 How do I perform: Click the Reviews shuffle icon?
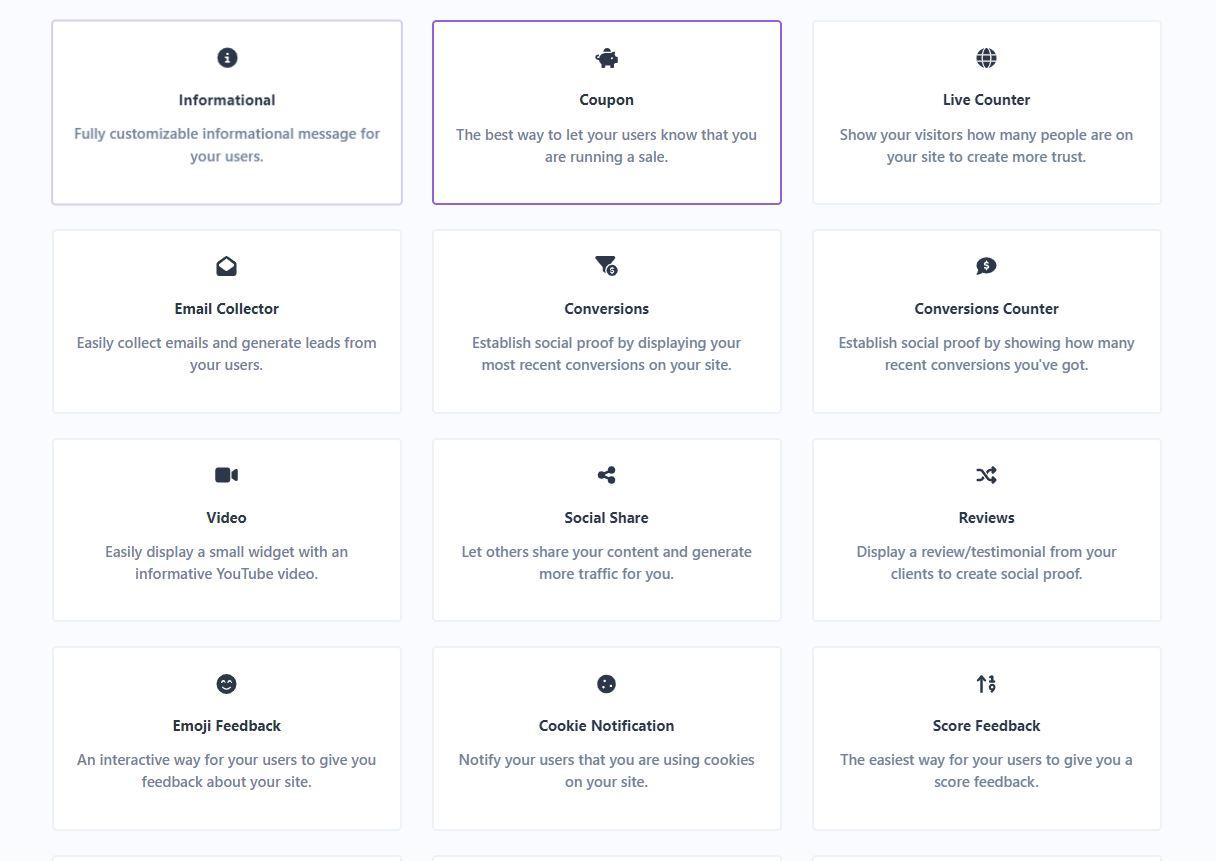[986, 475]
